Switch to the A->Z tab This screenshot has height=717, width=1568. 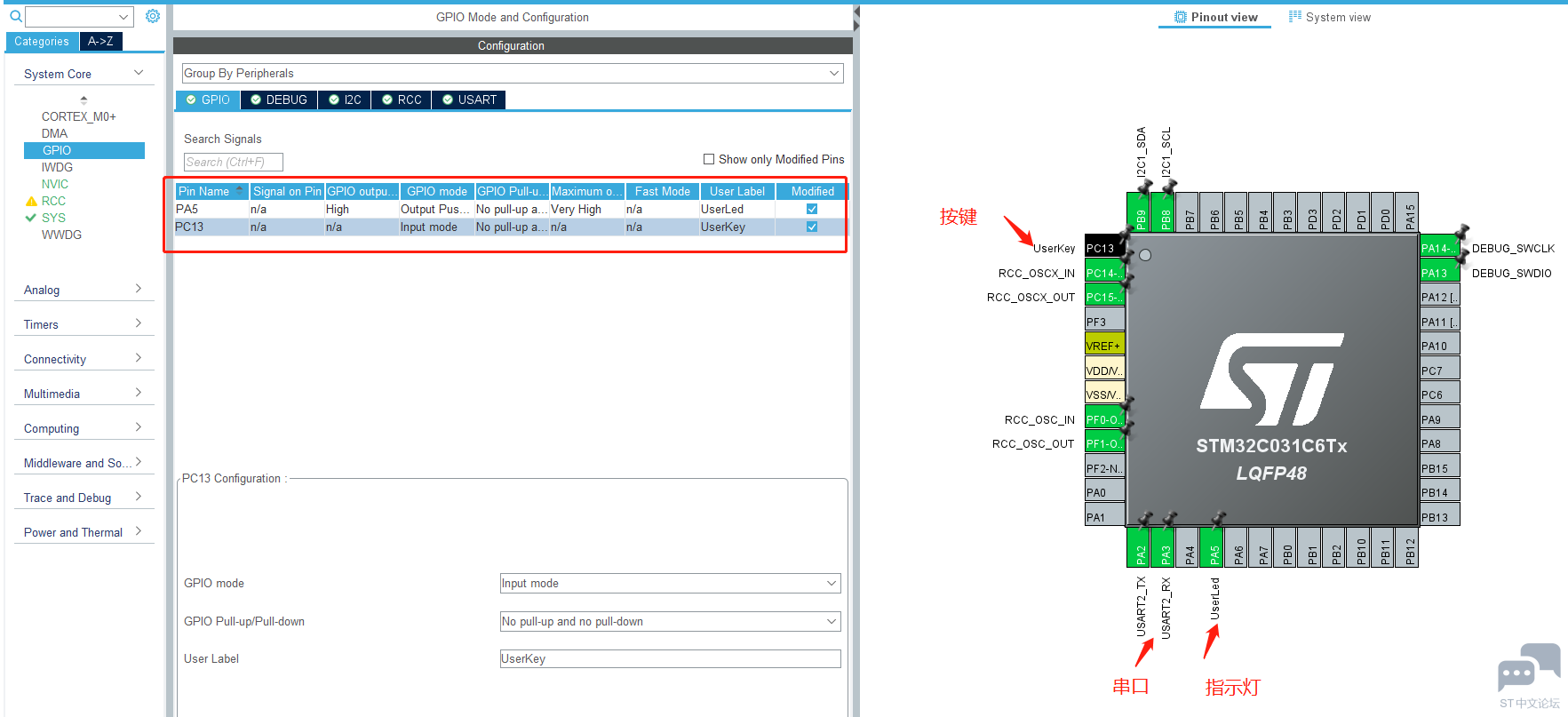click(x=100, y=42)
